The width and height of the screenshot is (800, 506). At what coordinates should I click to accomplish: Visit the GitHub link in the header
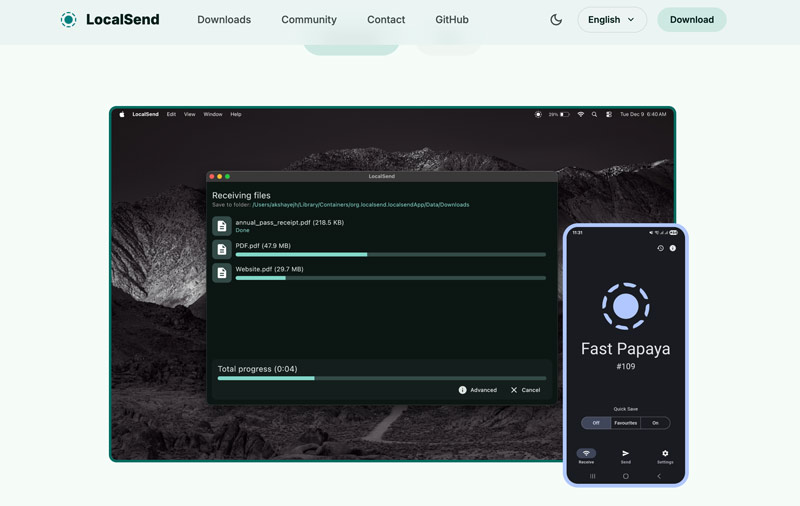(452, 20)
